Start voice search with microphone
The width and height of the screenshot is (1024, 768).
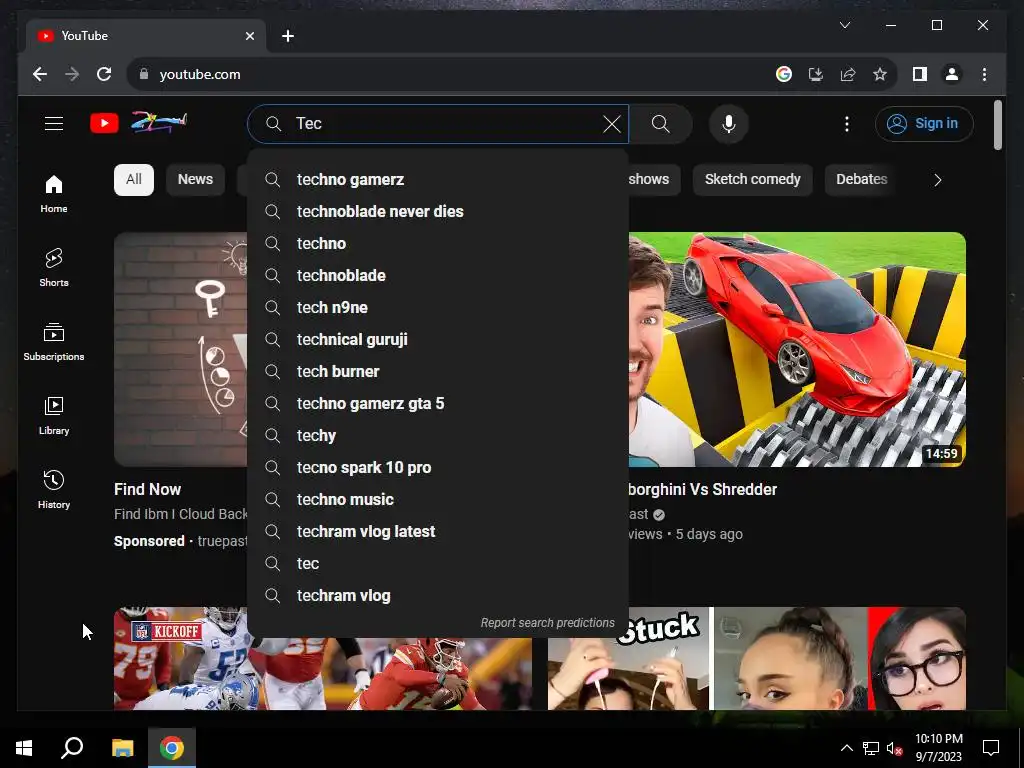click(x=729, y=123)
